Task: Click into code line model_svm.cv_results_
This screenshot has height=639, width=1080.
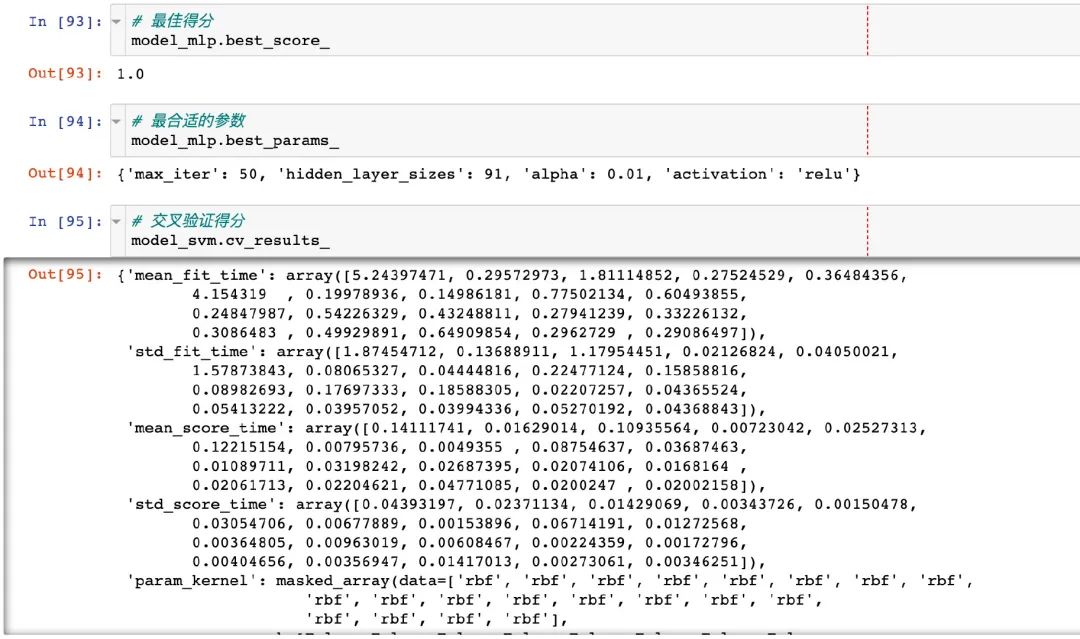Action: pos(230,240)
